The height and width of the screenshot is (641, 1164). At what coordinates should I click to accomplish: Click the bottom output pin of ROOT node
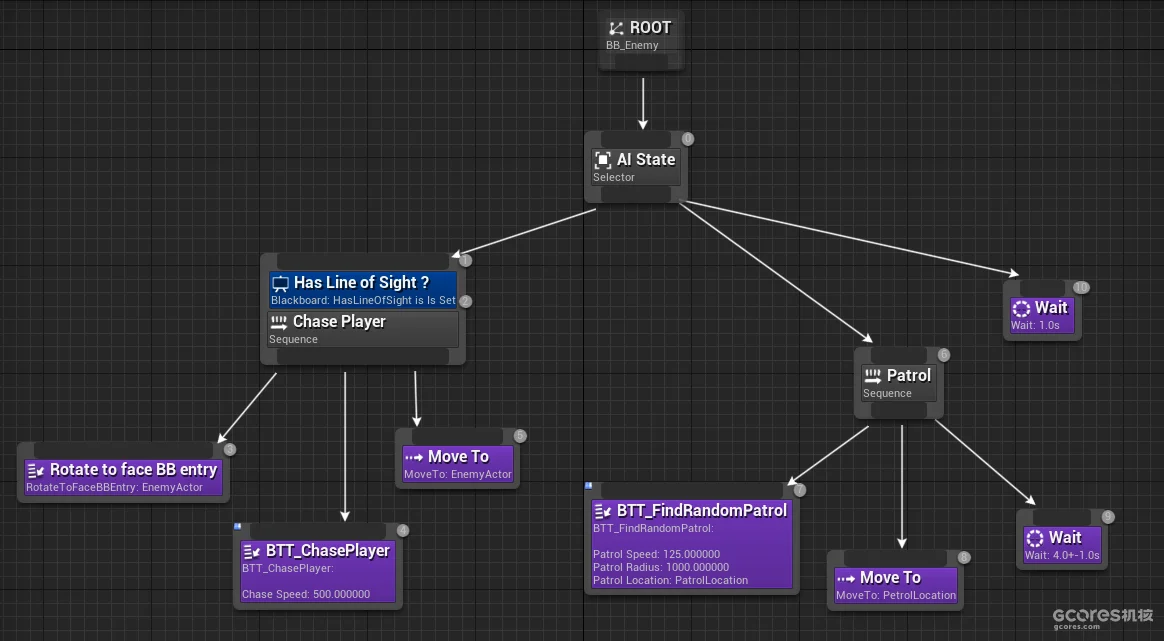pos(642,62)
